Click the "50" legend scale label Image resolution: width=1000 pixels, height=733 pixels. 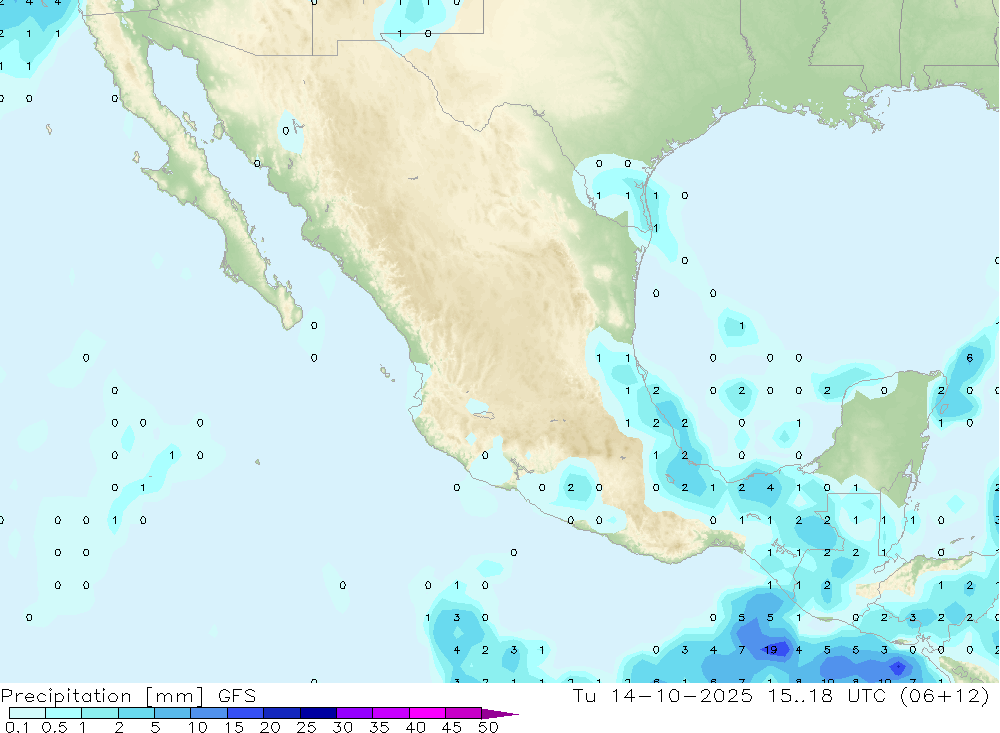(488, 727)
